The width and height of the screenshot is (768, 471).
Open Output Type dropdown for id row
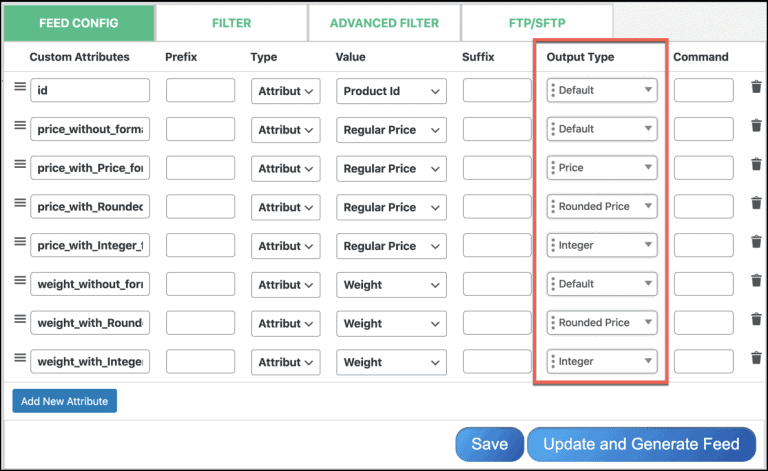[602, 90]
